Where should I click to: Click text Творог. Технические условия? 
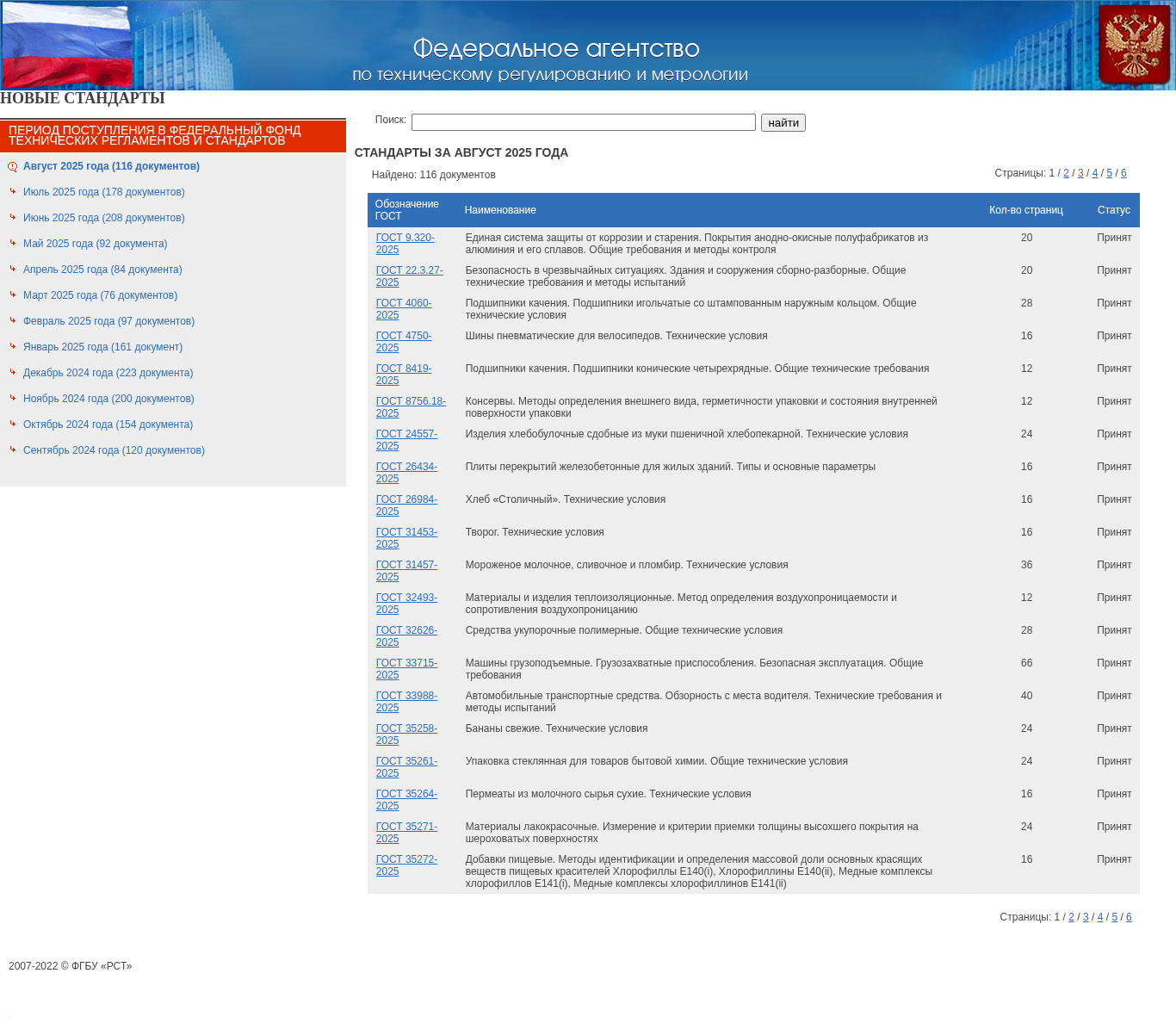pos(535,532)
